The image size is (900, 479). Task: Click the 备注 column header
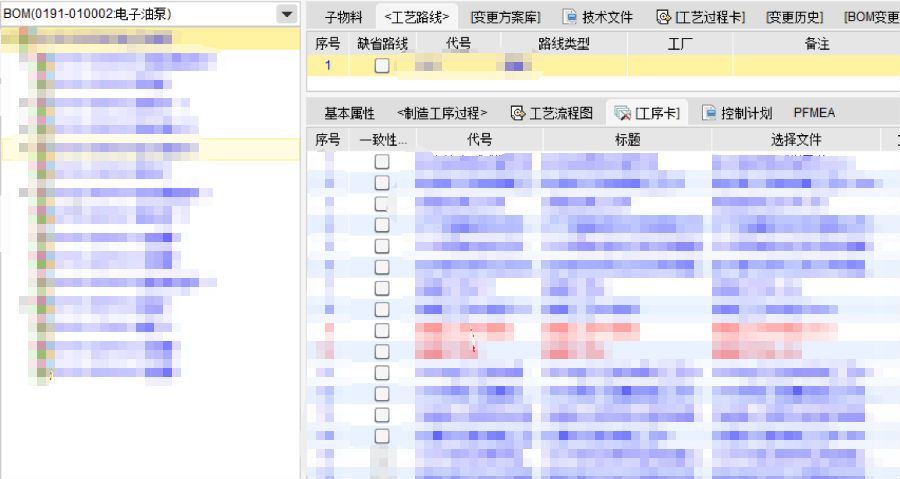[x=817, y=44]
